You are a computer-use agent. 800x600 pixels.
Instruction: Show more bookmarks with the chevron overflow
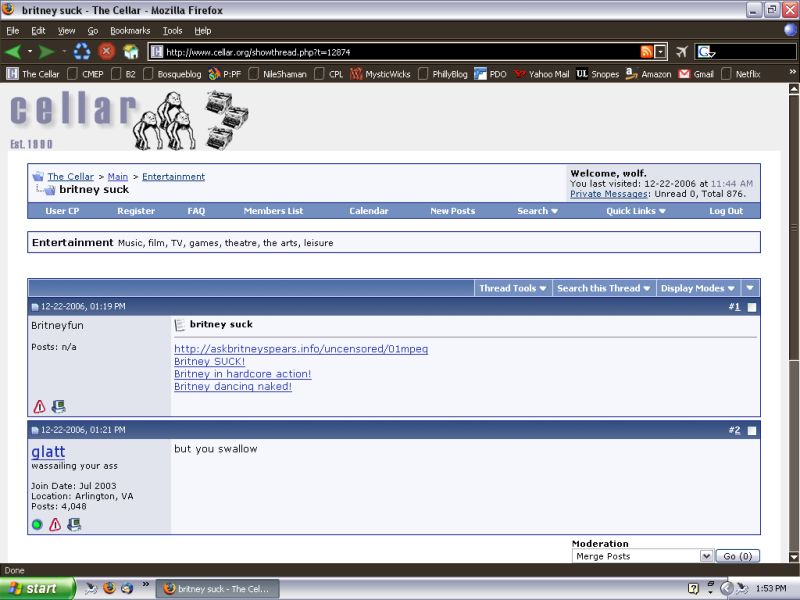tap(792, 72)
